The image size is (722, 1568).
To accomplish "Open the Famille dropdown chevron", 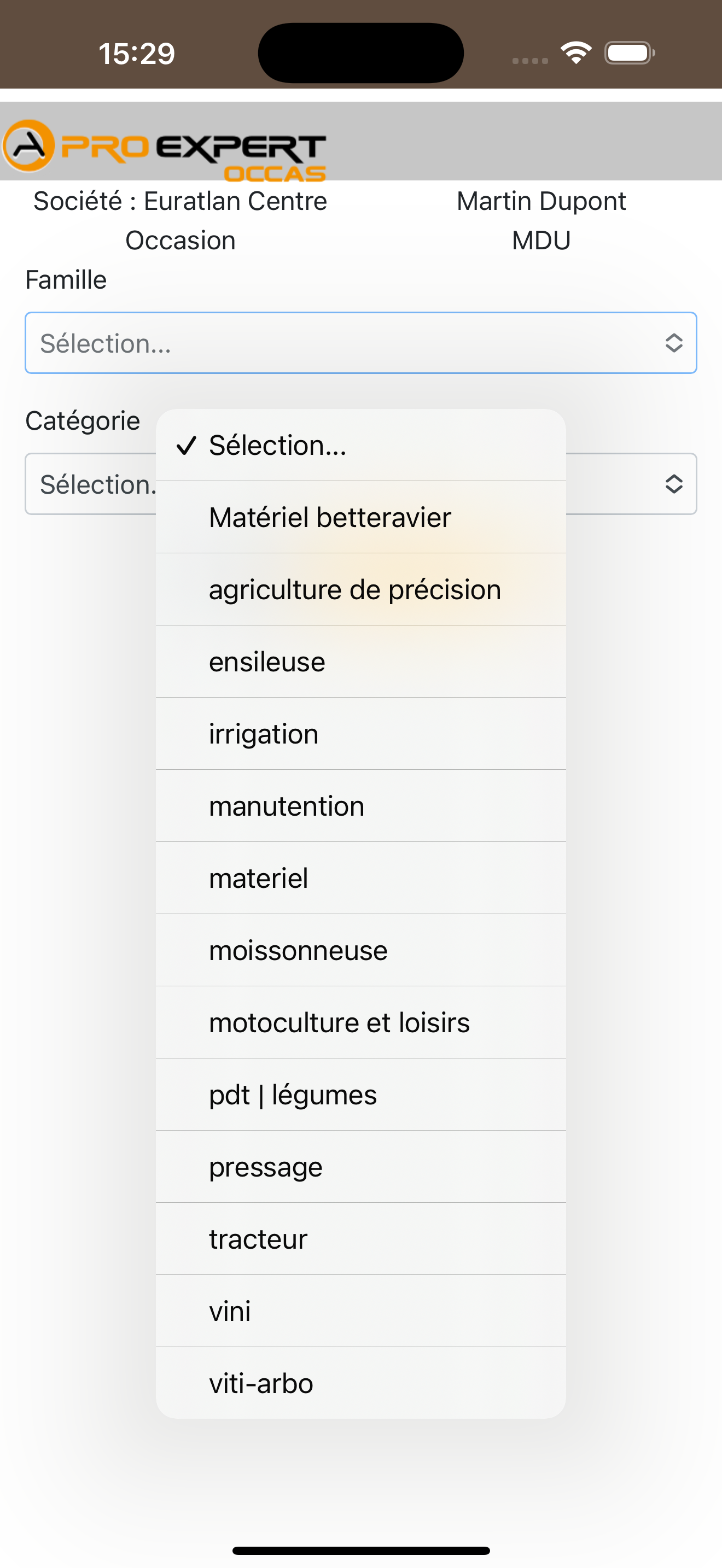I will (673, 343).
